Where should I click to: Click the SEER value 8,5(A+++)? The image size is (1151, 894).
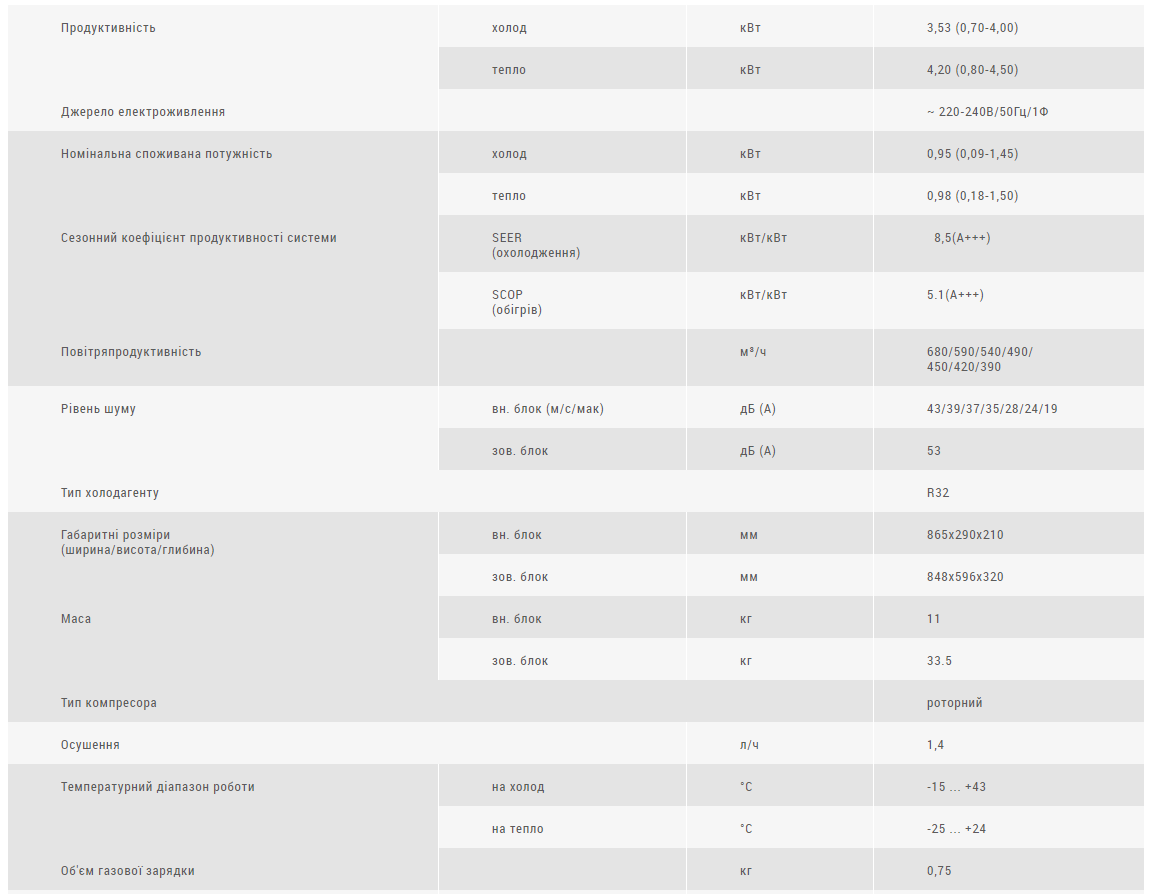962,238
